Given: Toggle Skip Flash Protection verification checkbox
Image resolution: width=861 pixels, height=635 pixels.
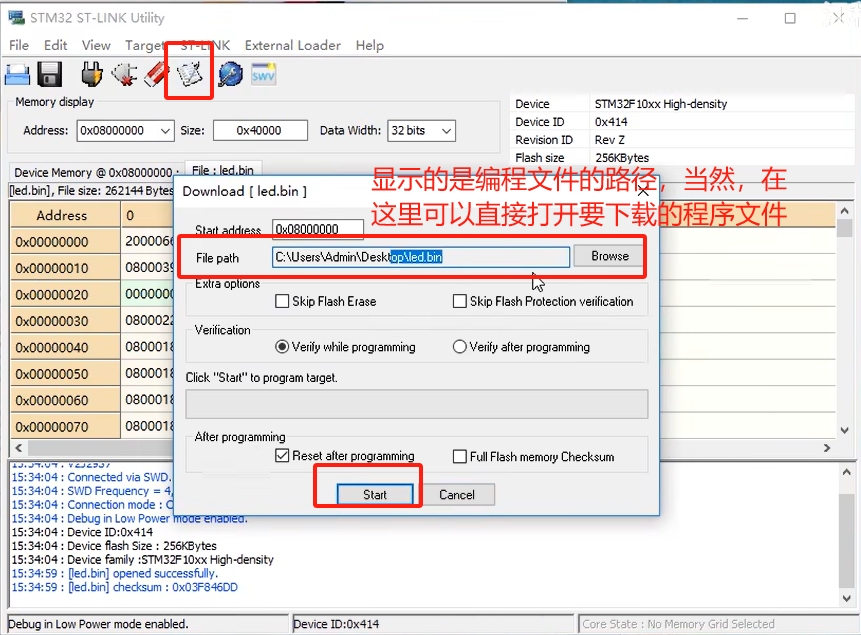Looking at the screenshot, I should pos(460,301).
